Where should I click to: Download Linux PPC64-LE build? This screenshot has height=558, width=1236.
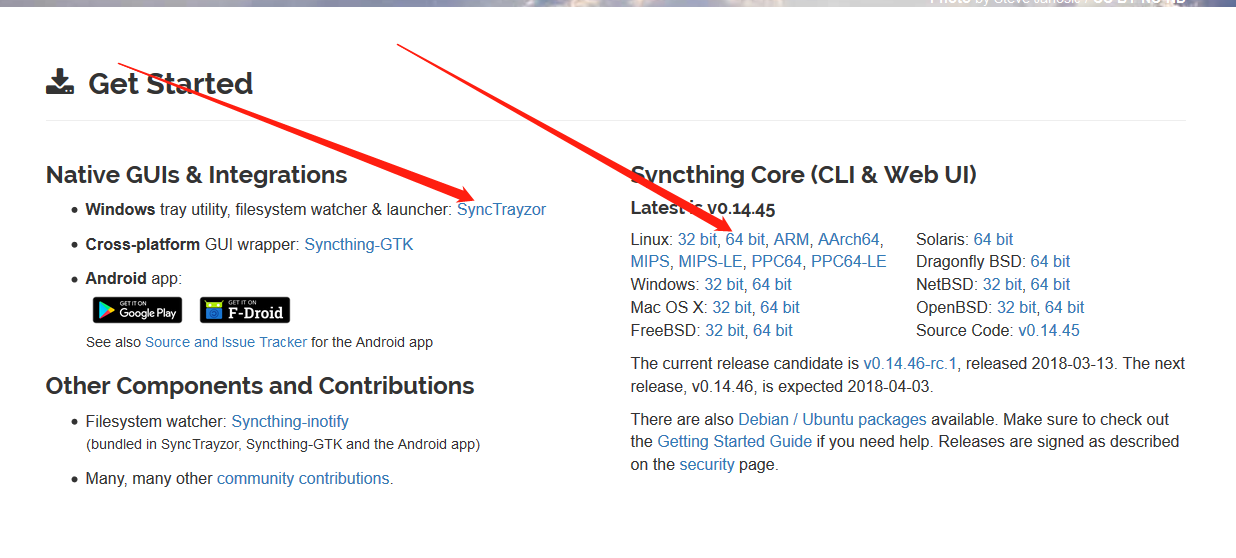848,262
